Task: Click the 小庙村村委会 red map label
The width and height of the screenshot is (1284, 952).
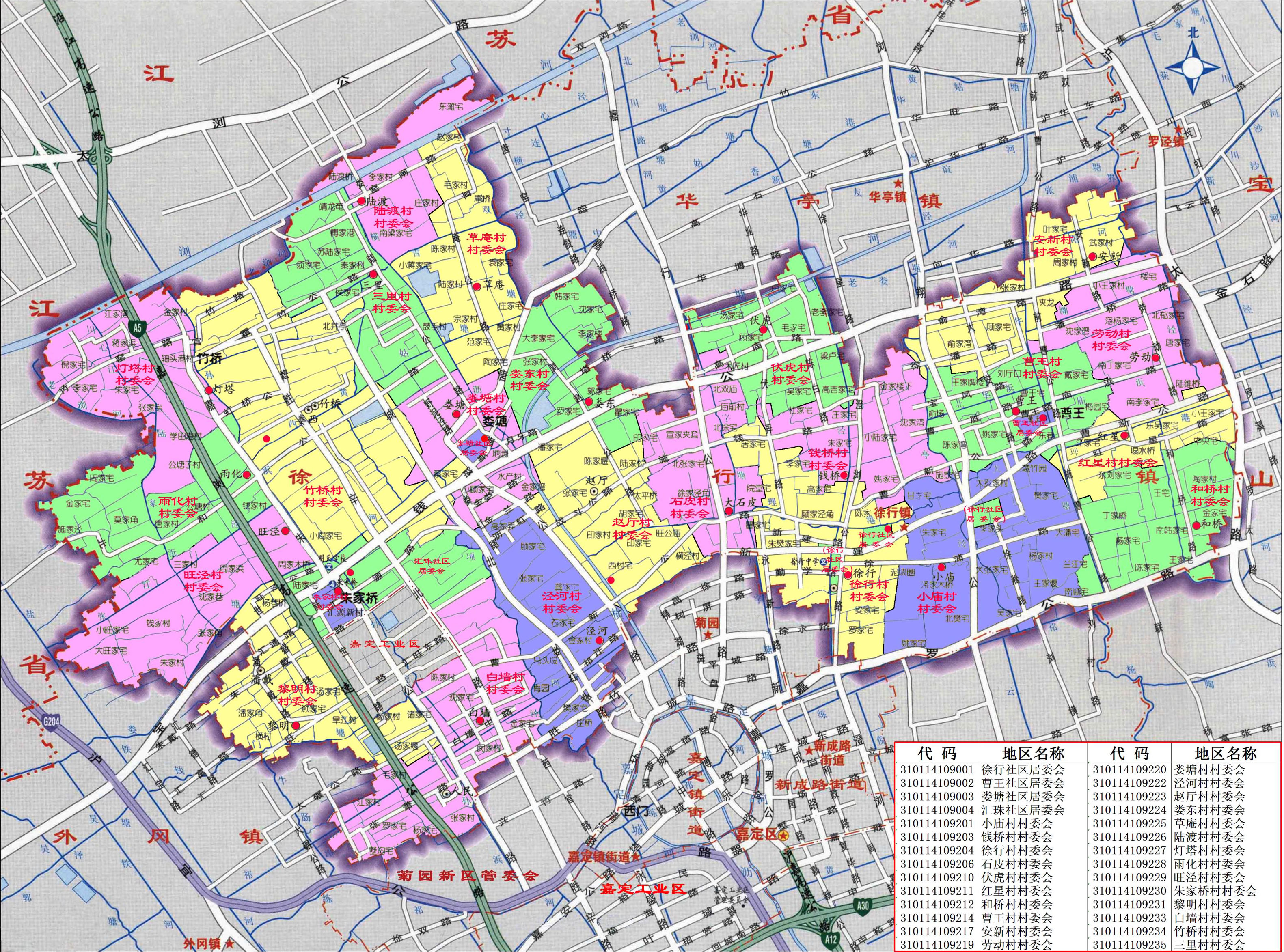Action: point(937,602)
